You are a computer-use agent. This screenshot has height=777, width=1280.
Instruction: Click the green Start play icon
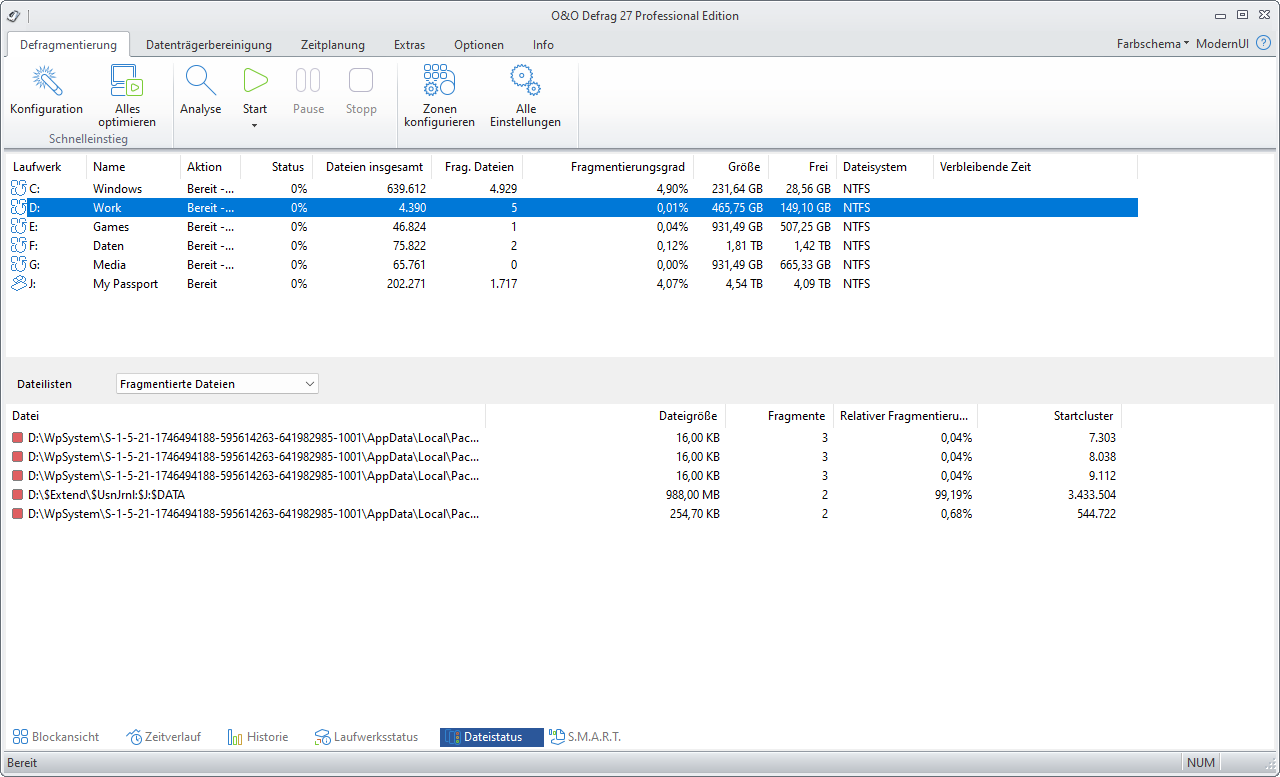(x=255, y=81)
